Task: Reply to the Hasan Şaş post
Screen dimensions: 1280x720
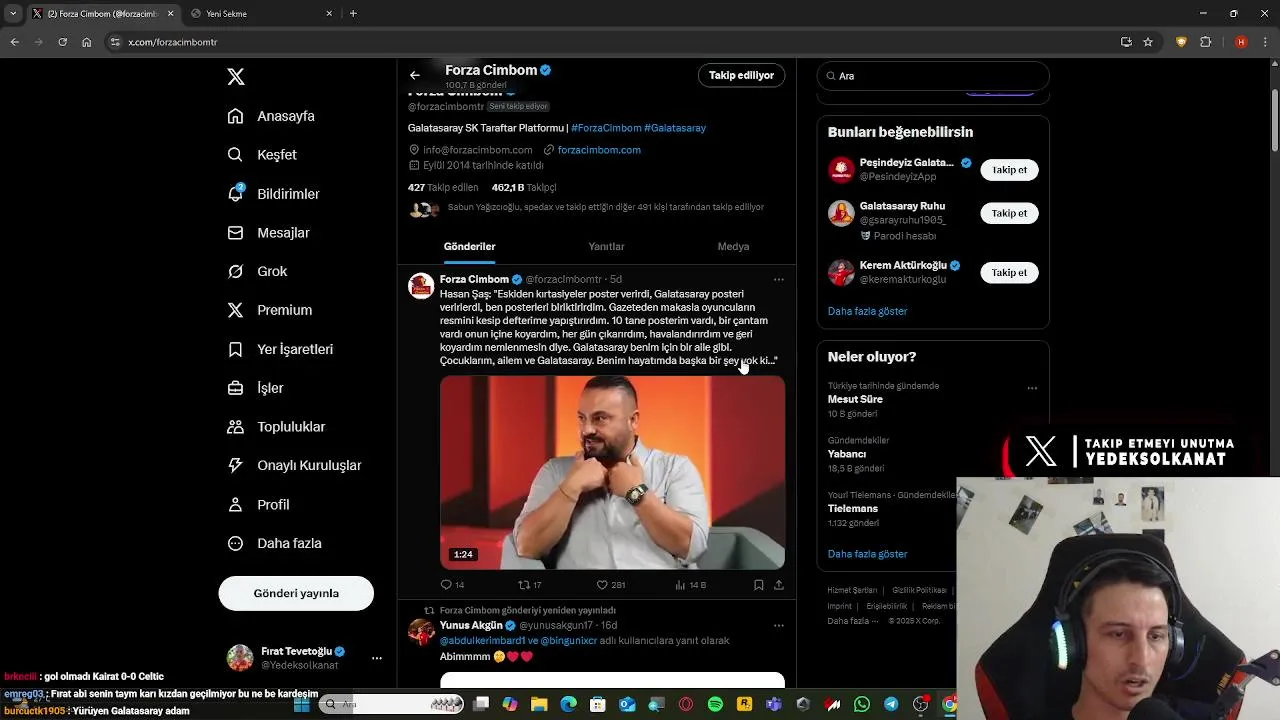Action: (x=452, y=585)
